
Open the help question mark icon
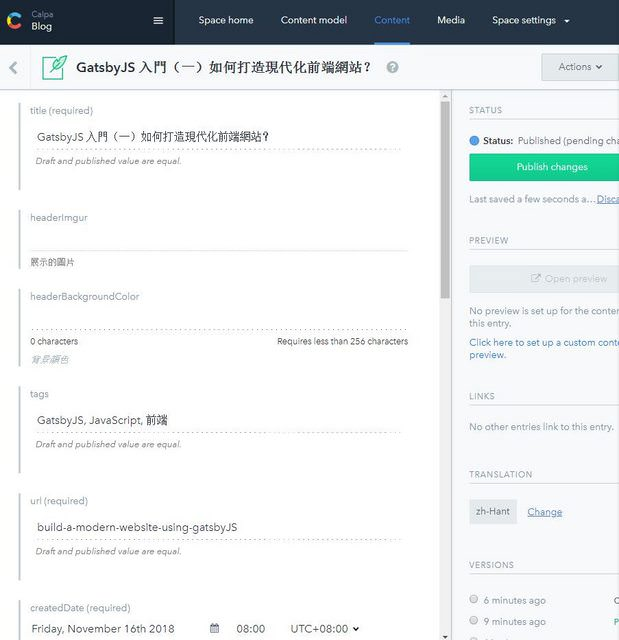393,67
